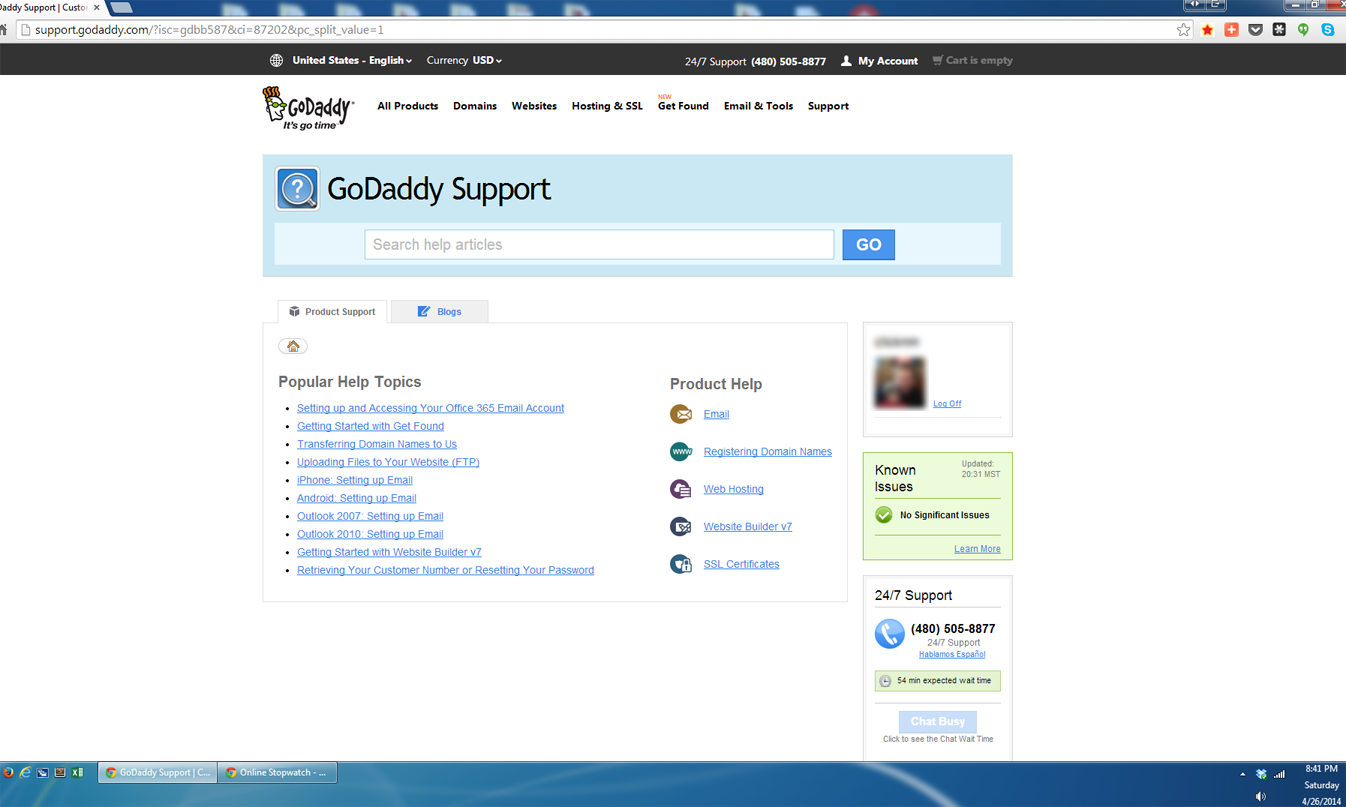Switch to the Blogs tab

click(439, 312)
